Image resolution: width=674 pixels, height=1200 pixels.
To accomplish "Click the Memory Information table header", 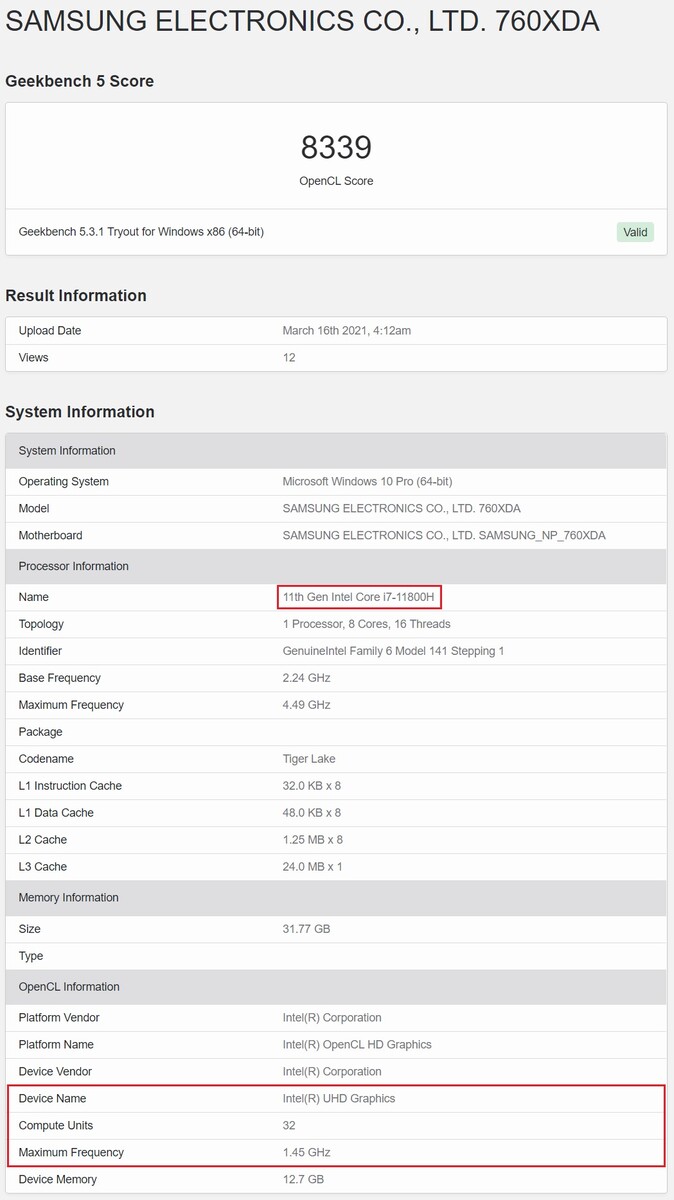I will point(336,897).
